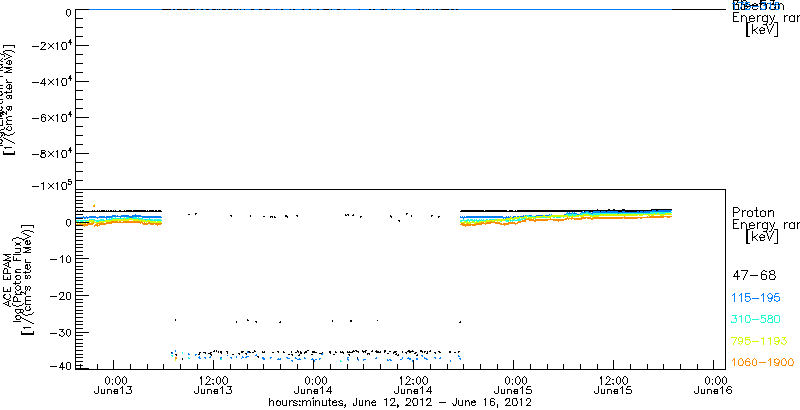Click the 0:00 June16 time tick label
800x410 pixels.
coord(715,386)
